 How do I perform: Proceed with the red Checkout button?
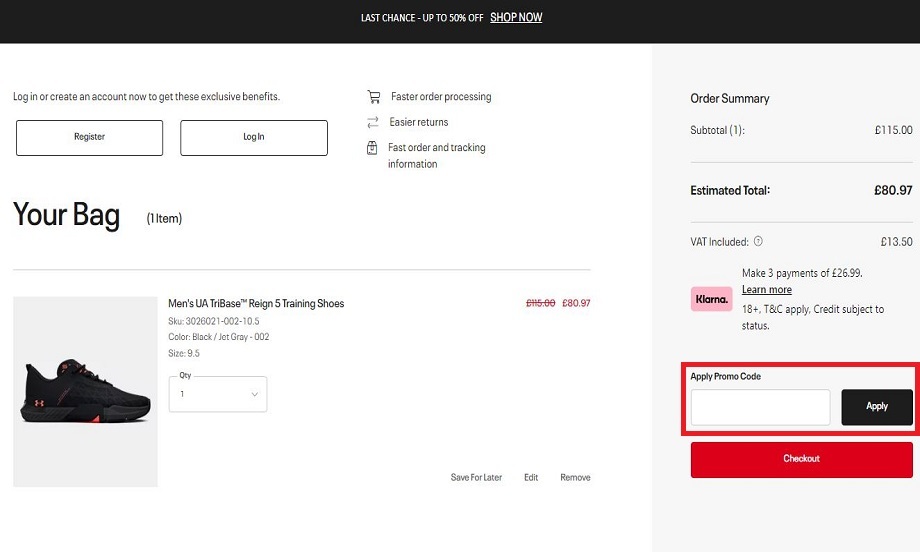pyautogui.click(x=801, y=459)
